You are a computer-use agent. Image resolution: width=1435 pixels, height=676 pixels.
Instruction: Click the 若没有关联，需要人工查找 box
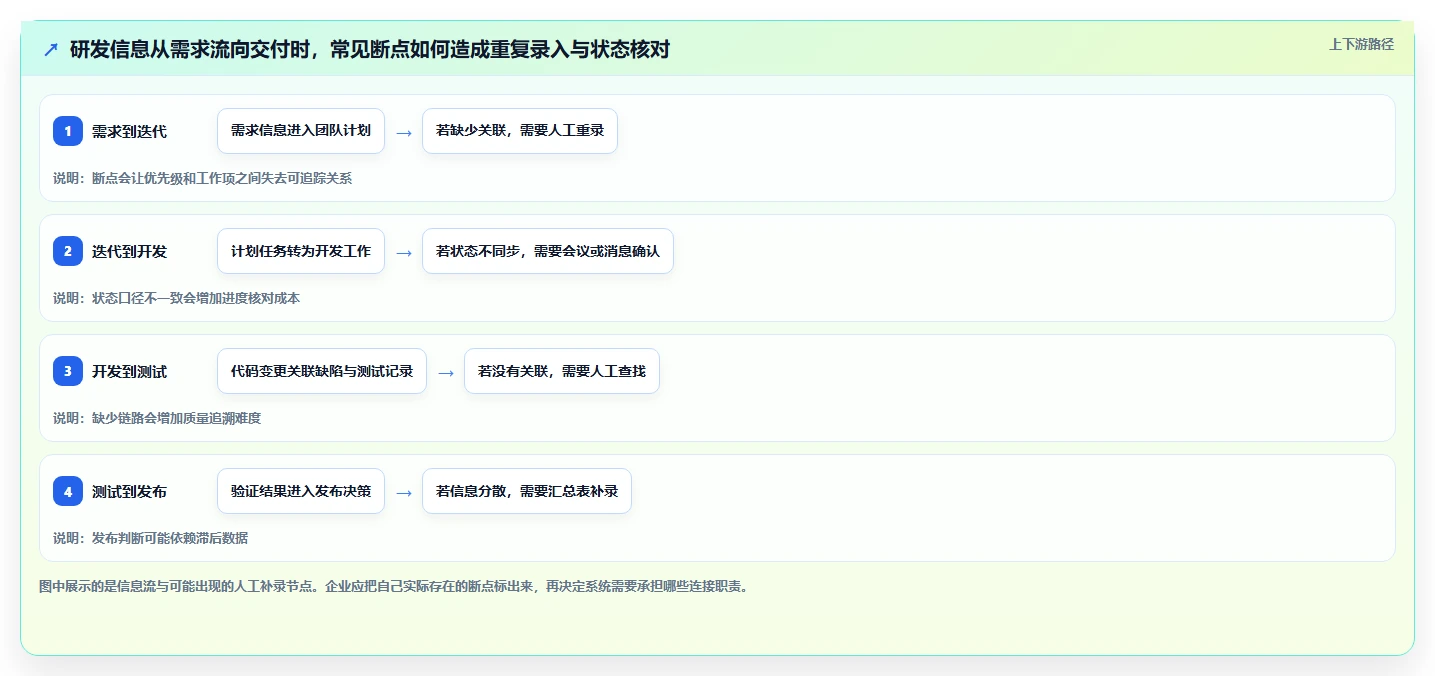562,371
